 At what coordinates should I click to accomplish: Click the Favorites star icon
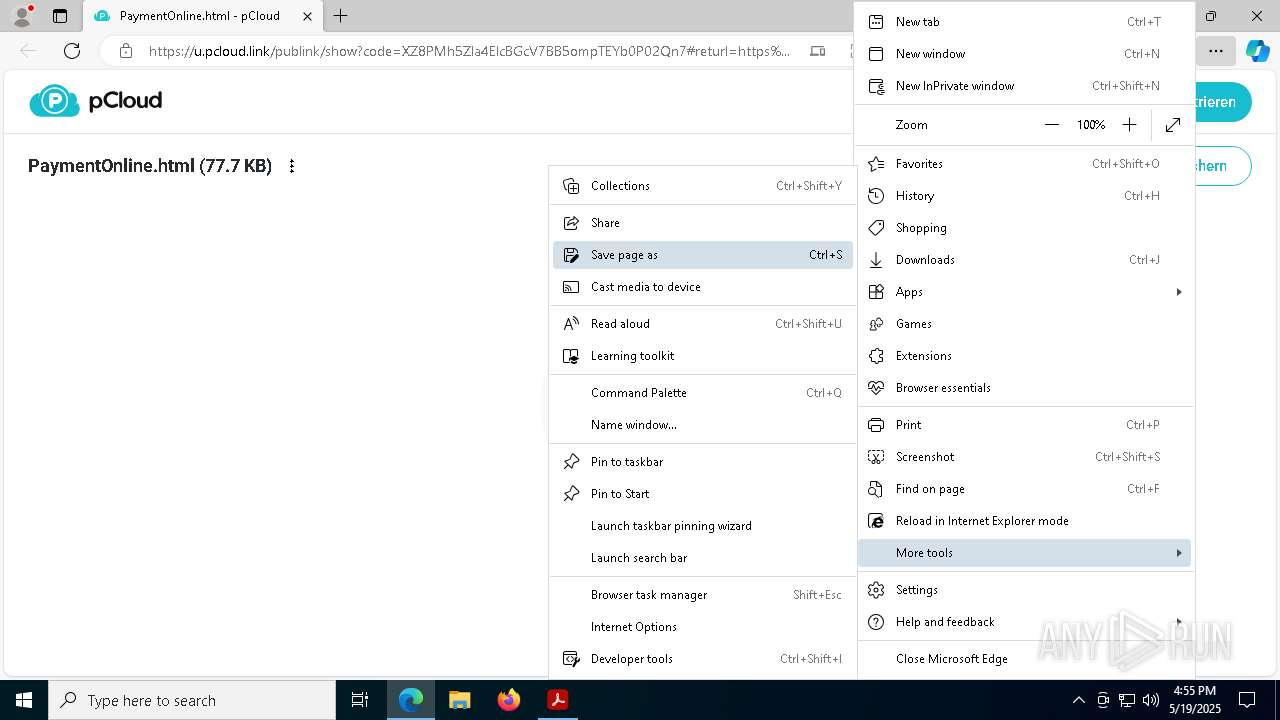point(876,164)
